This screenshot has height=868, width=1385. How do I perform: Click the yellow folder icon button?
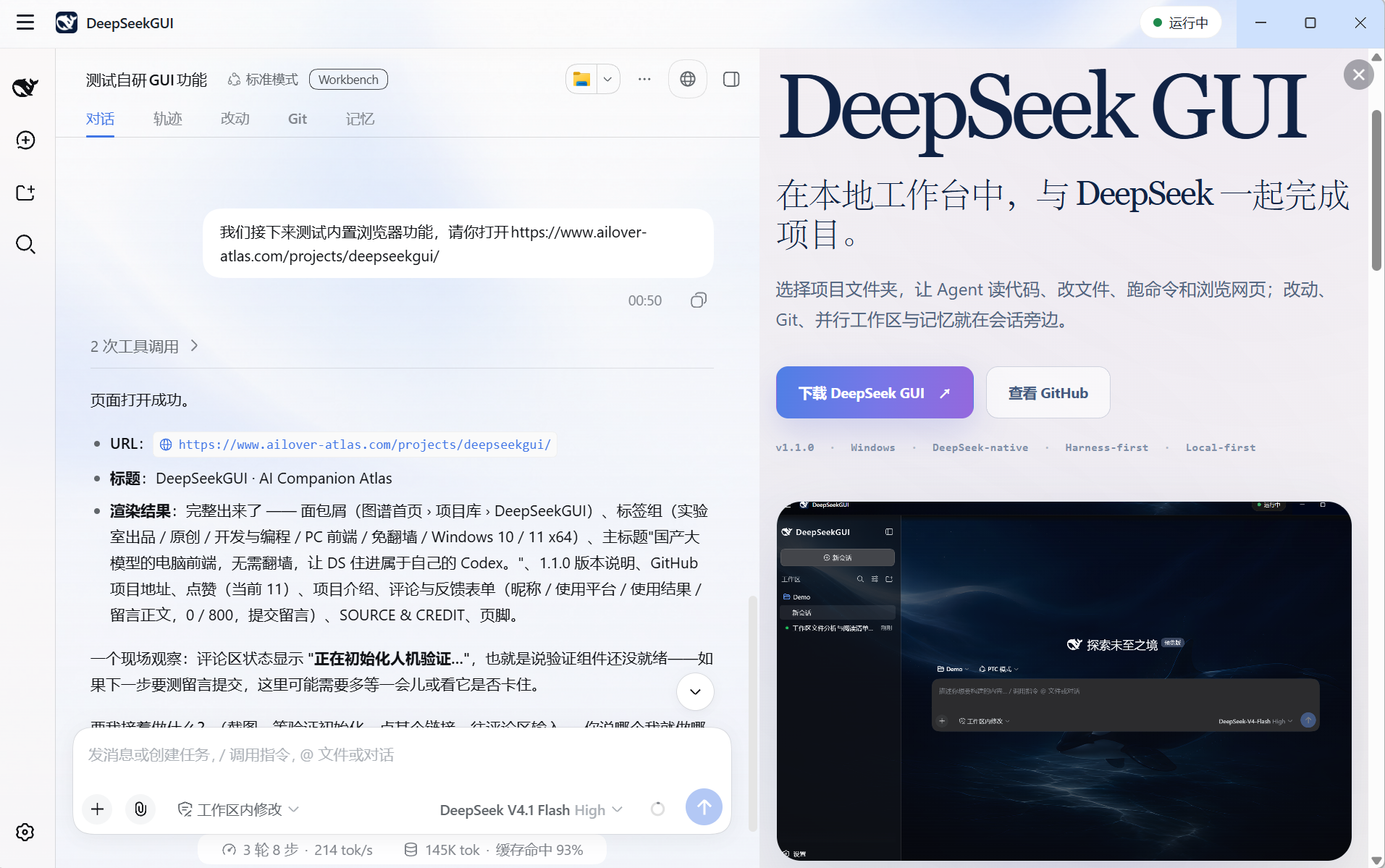pyautogui.click(x=581, y=80)
